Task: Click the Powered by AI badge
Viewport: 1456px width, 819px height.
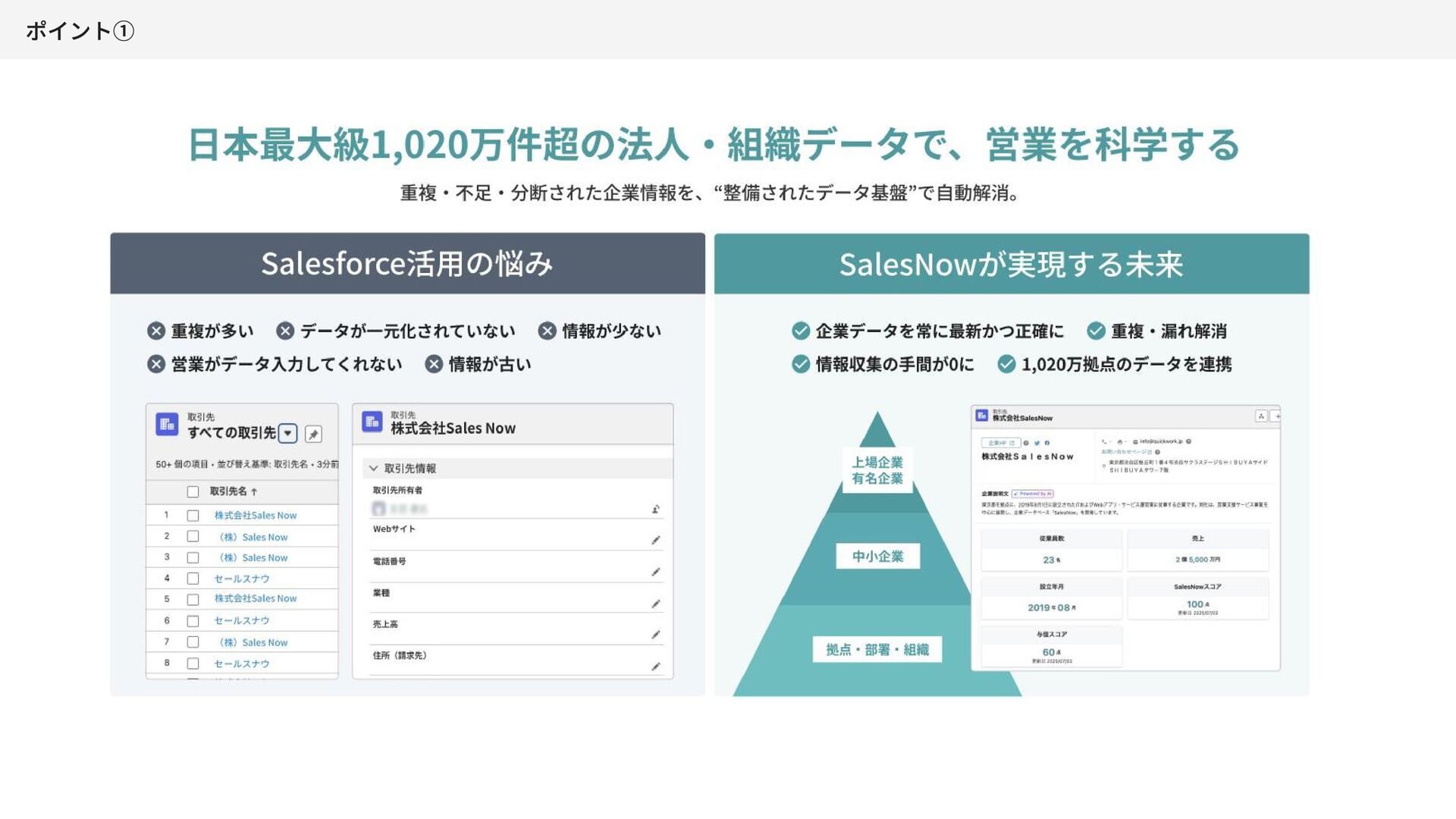Action: point(1033,494)
